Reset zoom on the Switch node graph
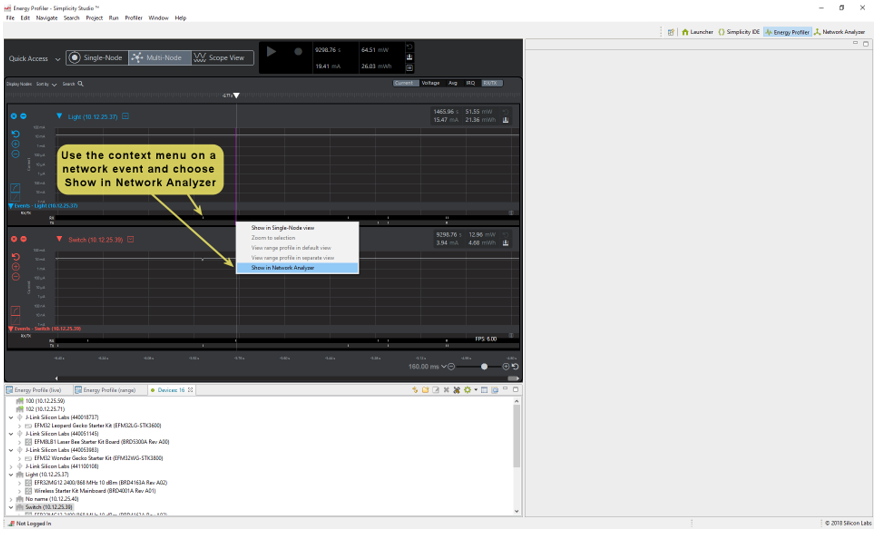 [x=16, y=256]
